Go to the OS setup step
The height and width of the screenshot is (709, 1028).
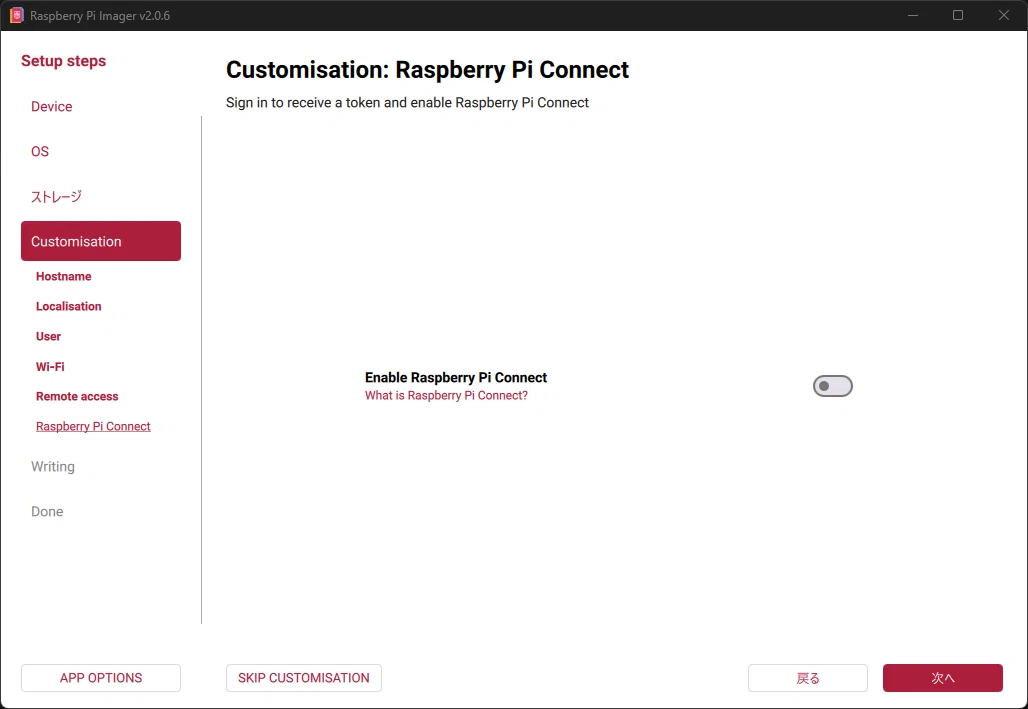coord(40,152)
